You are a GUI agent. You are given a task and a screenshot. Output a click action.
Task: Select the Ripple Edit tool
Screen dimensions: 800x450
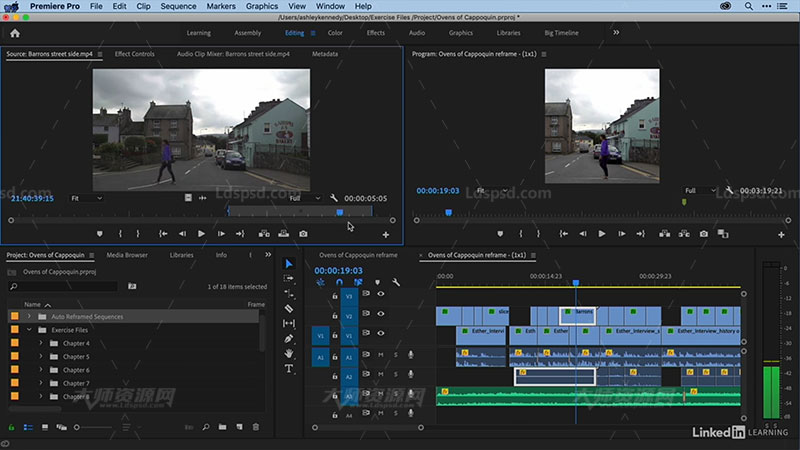pyautogui.click(x=289, y=293)
